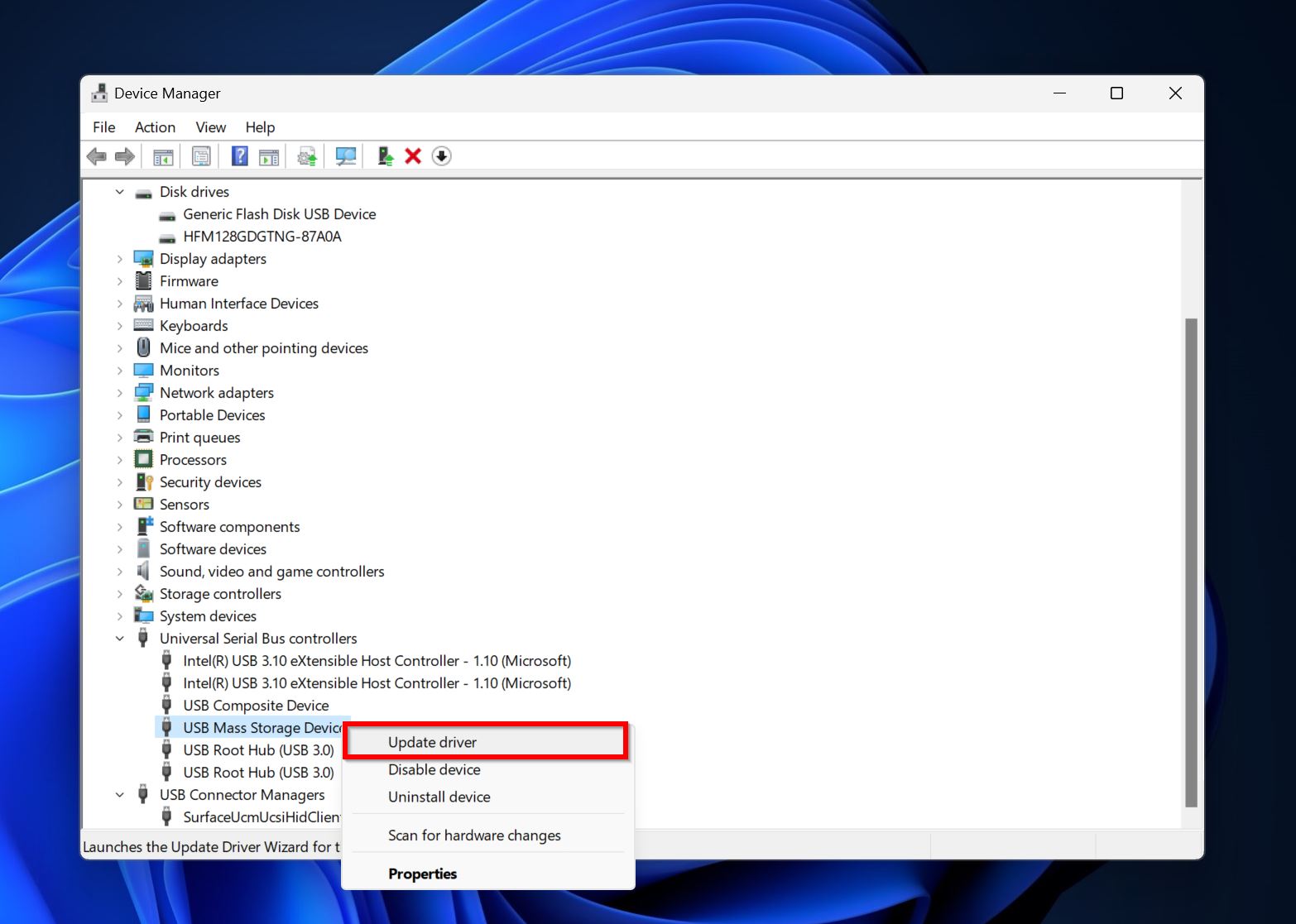
Task: Click the Display adapters icon
Action: (x=144, y=259)
